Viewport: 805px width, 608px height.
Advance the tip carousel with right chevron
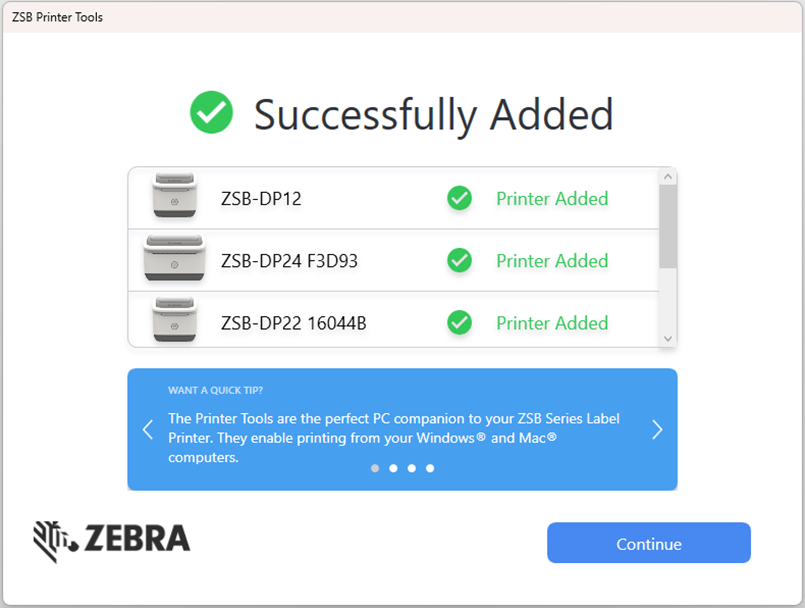pos(657,429)
